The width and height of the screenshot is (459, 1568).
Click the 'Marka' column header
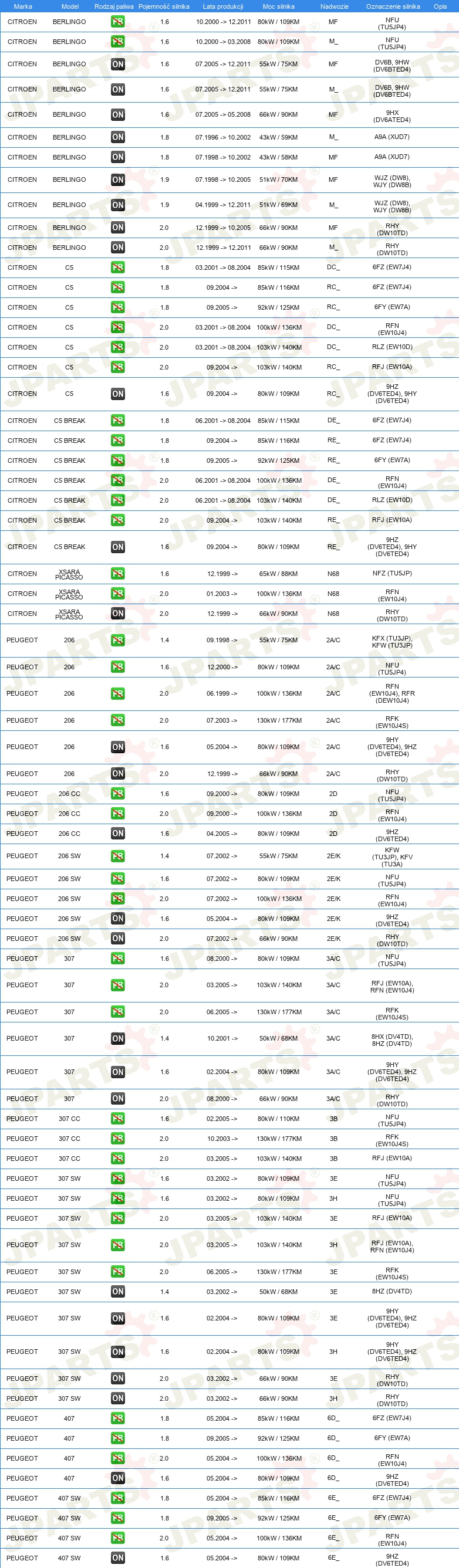pyautogui.click(x=22, y=6)
